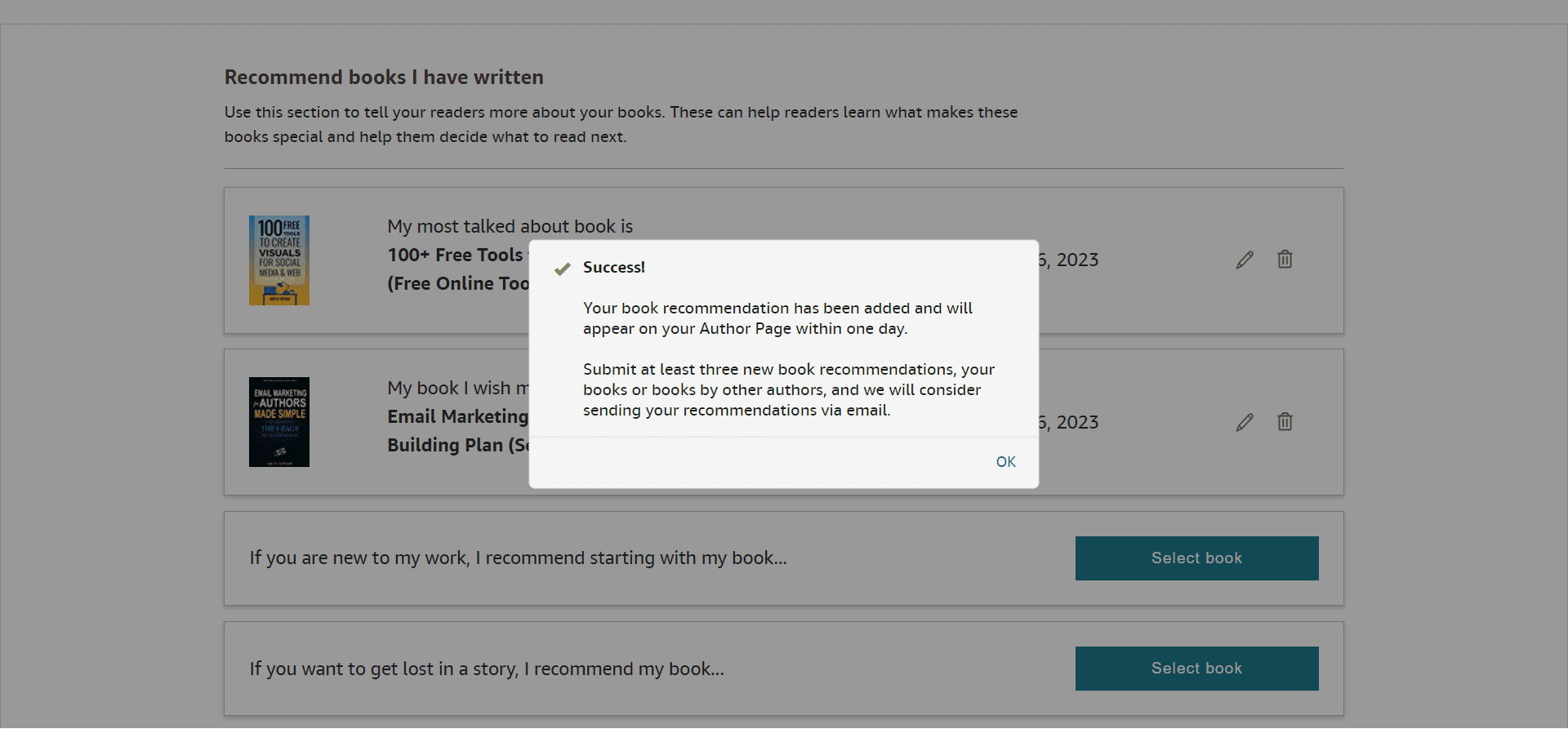1568x729 pixels.
Task: Click the 'My most talked about book is' text
Action: click(510, 227)
